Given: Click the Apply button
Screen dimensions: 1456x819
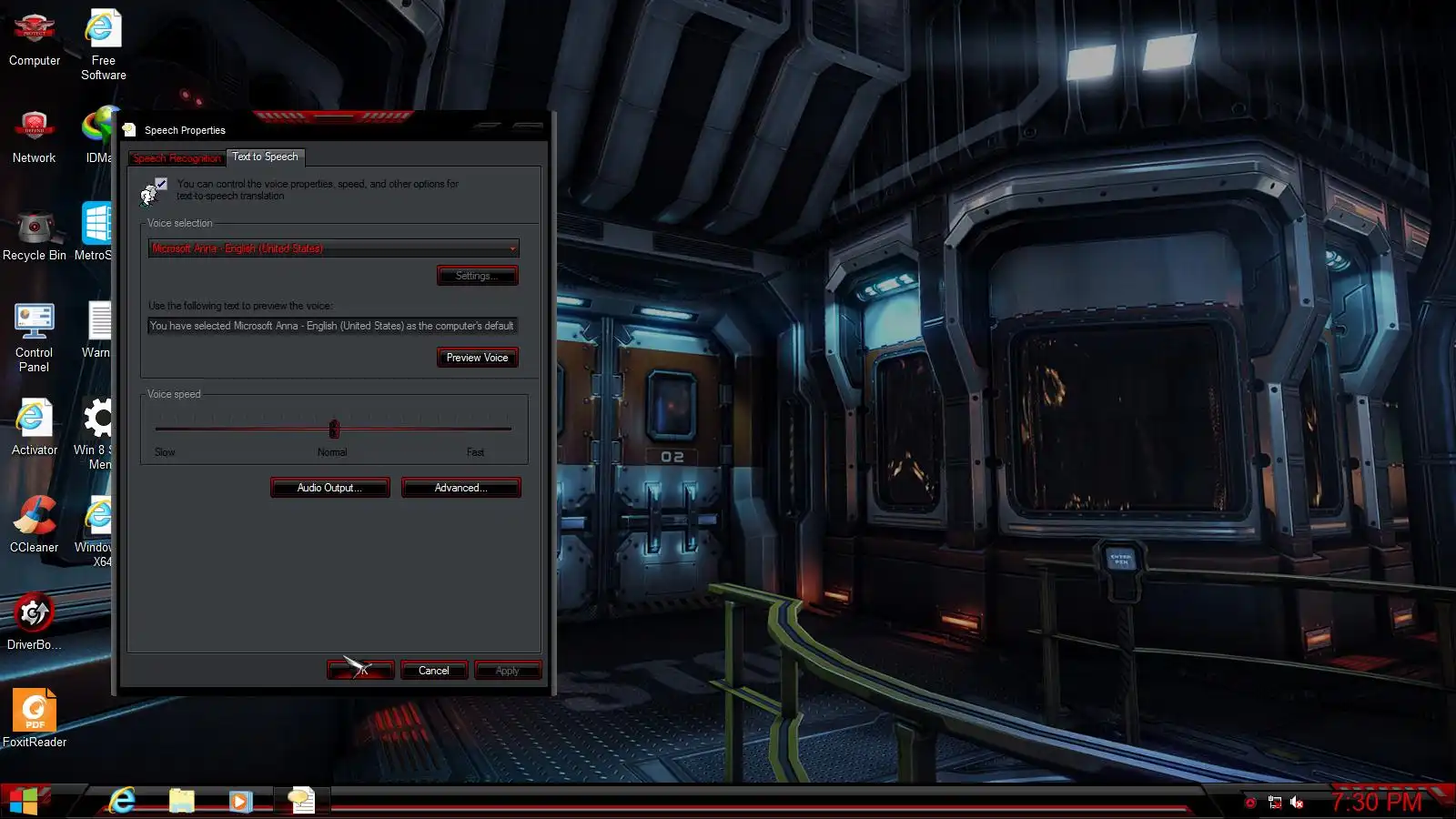Looking at the screenshot, I should coord(508,671).
